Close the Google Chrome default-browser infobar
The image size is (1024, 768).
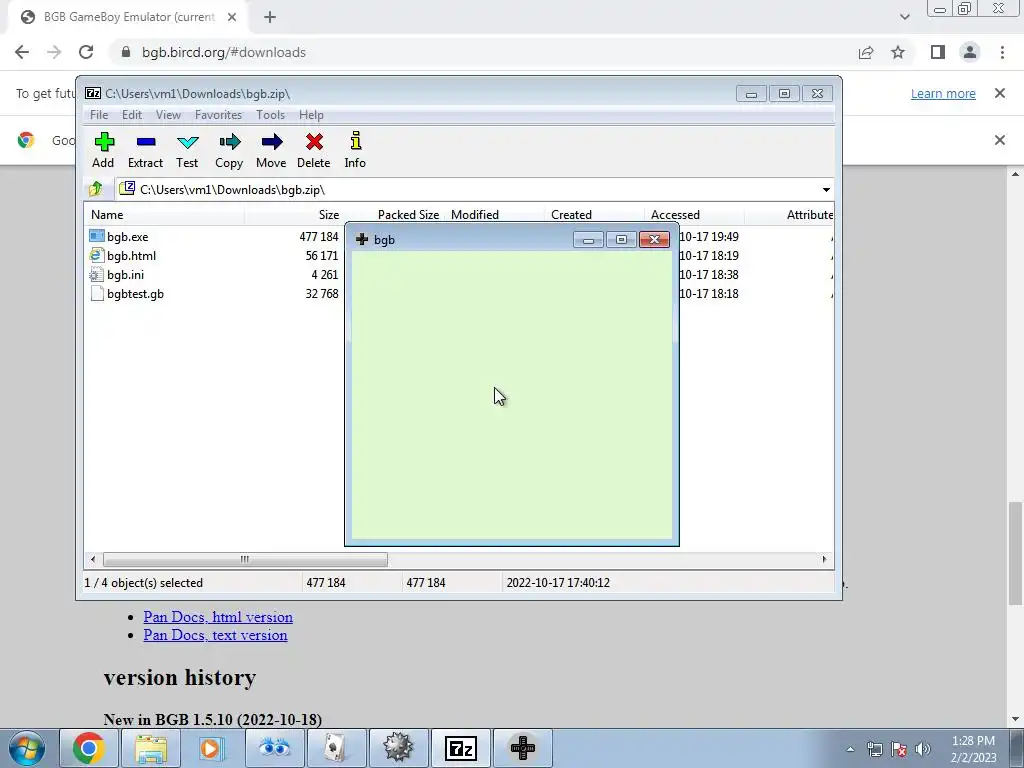[1000, 140]
